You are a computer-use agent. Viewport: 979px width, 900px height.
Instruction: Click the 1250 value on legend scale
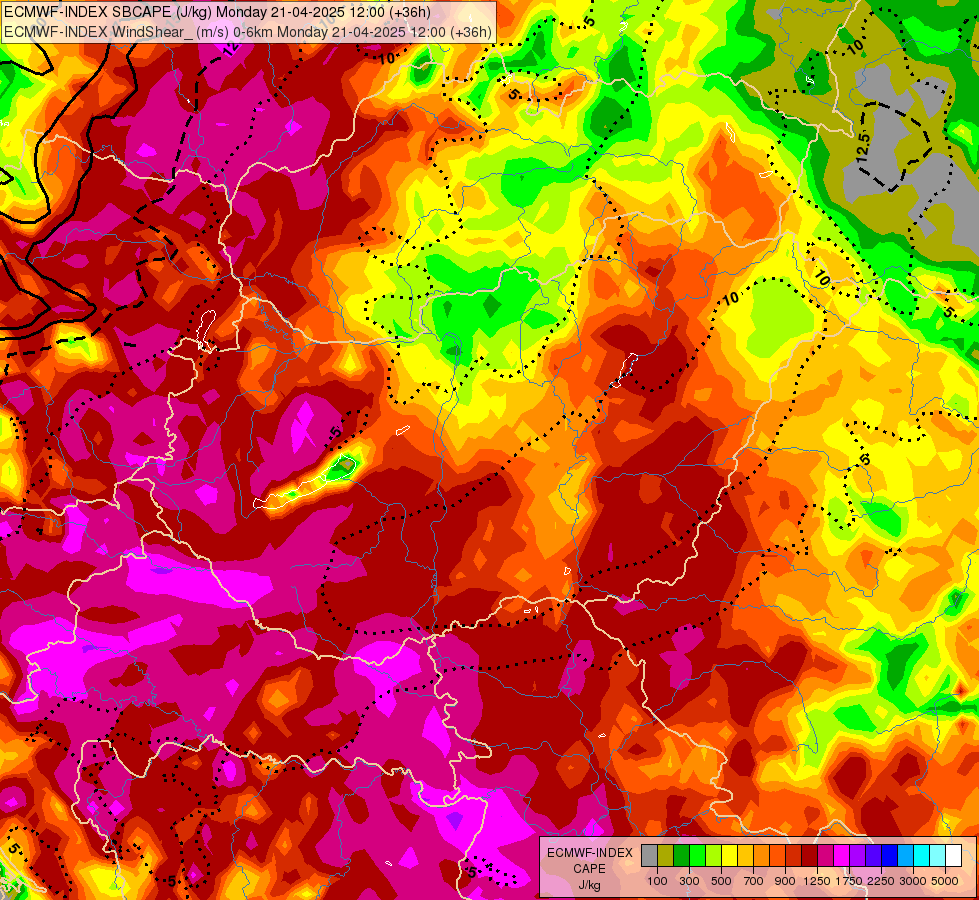coord(817,881)
